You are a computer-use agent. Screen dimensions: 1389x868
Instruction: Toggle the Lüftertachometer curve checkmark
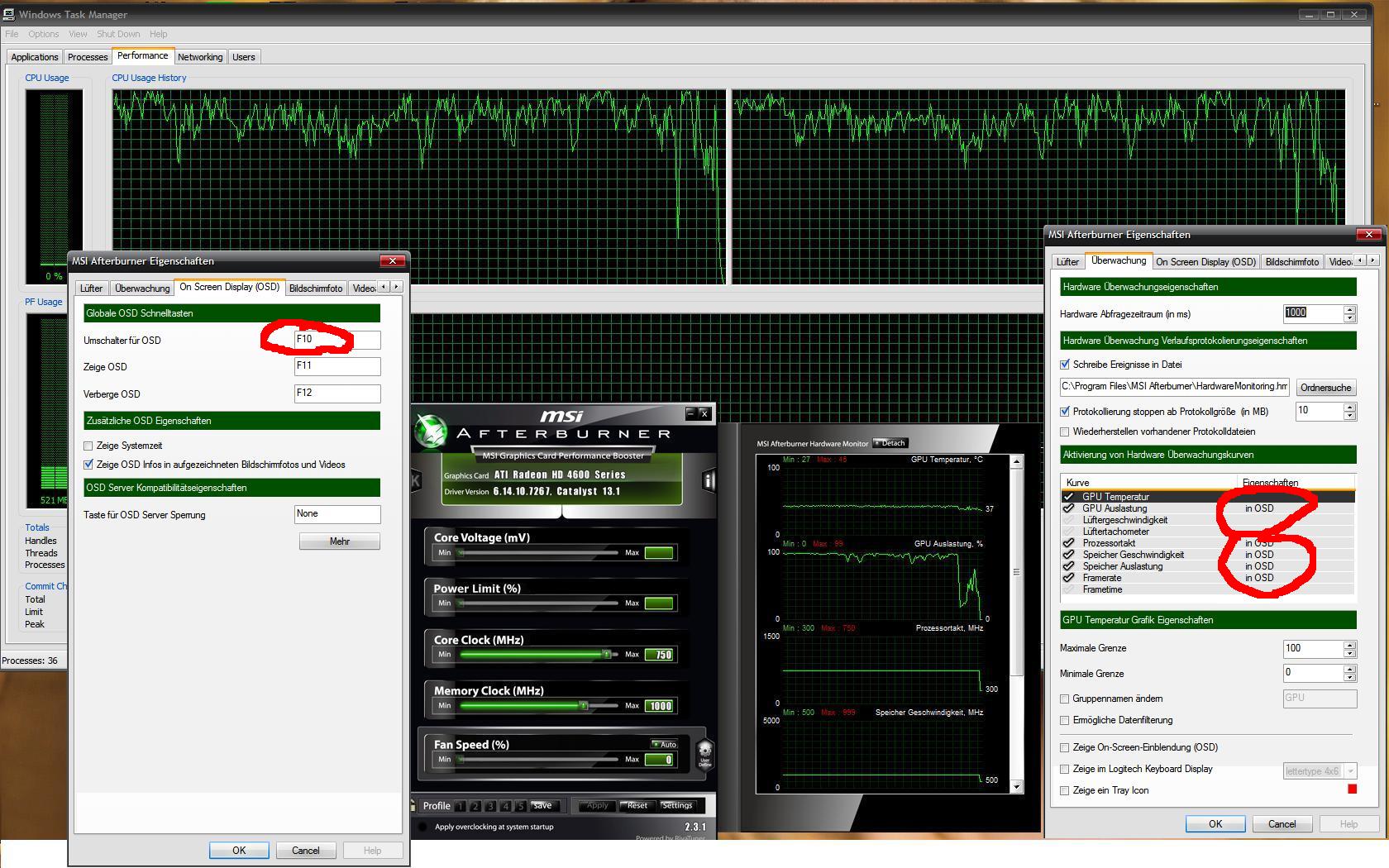(x=1068, y=532)
